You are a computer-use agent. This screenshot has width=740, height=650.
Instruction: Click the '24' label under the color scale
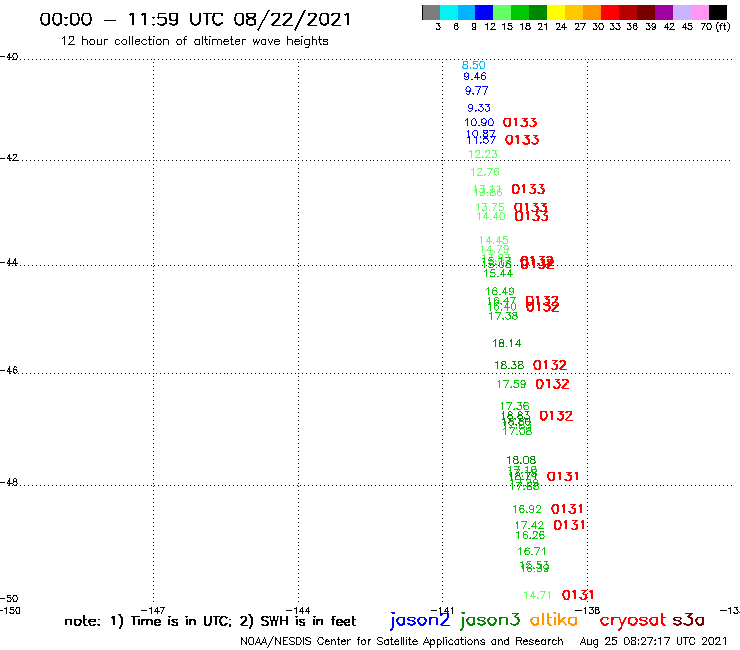point(561,27)
